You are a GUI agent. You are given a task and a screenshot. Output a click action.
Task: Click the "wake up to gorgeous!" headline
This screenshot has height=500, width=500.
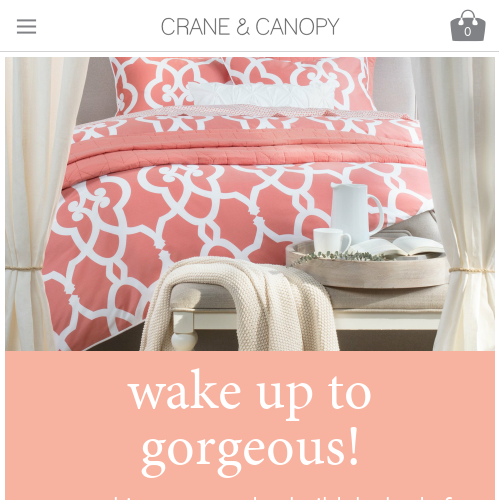click(250, 422)
